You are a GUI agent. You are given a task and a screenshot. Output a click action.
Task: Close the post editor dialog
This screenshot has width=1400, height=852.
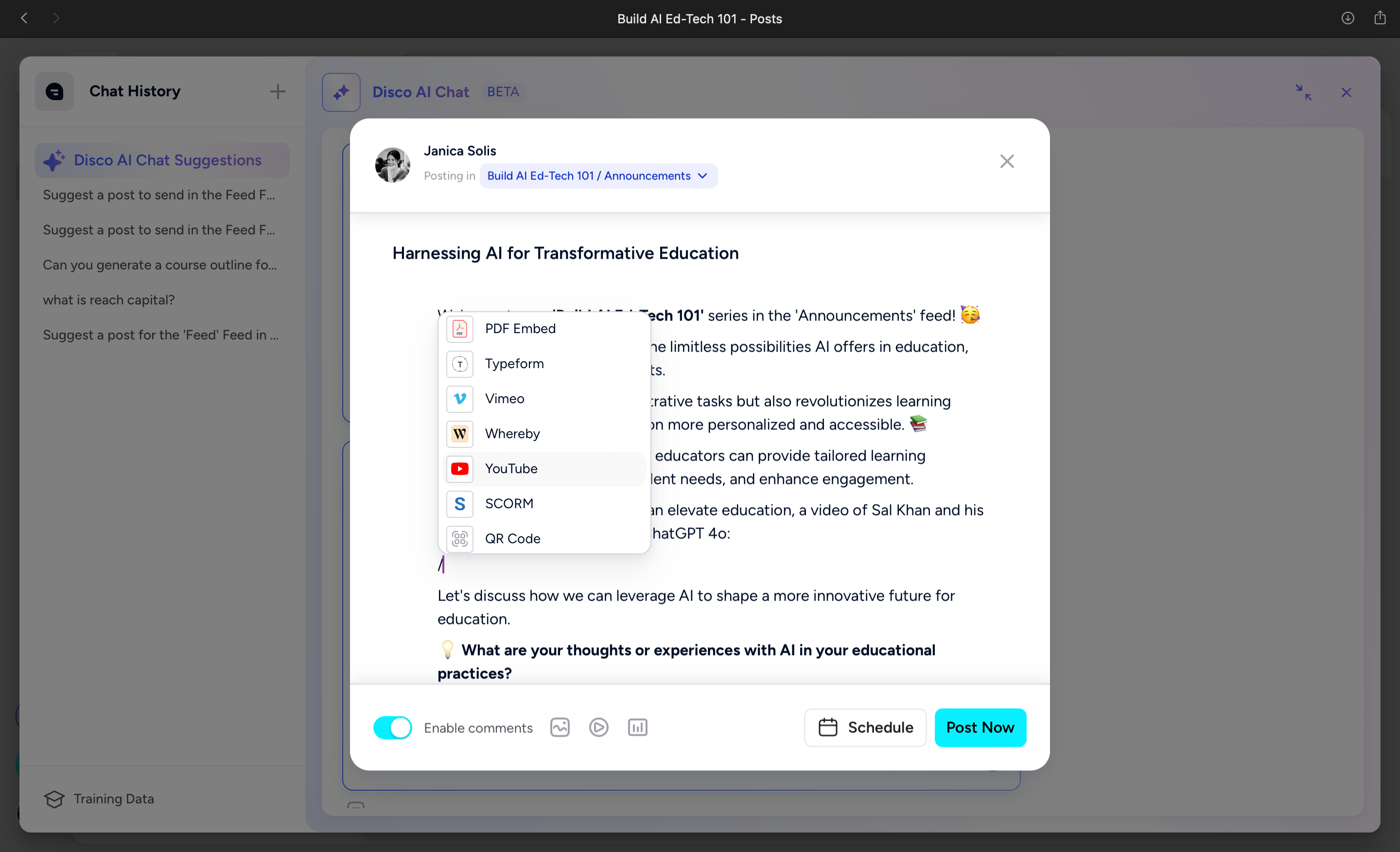pyautogui.click(x=1007, y=161)
